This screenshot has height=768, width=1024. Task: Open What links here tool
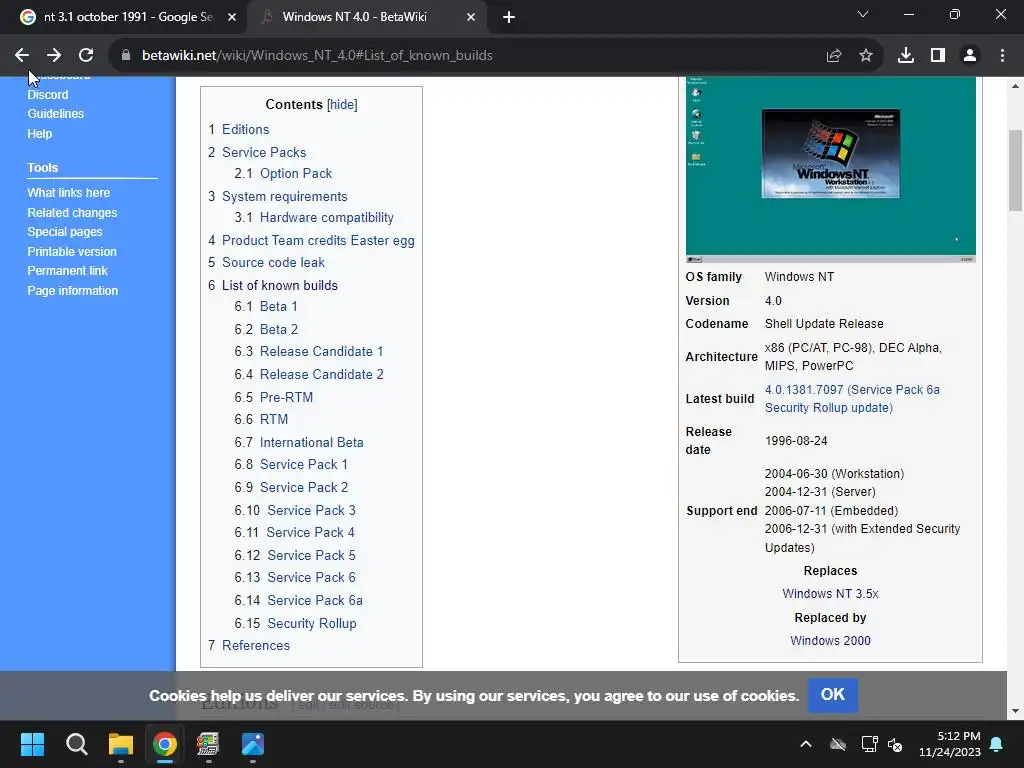(x=69, y=193)
